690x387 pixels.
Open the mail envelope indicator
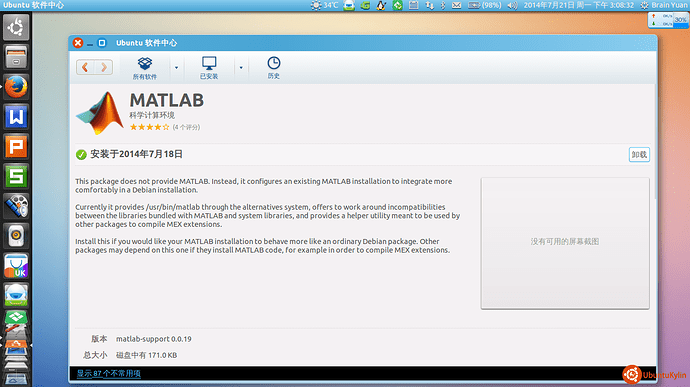click(456, 5)
